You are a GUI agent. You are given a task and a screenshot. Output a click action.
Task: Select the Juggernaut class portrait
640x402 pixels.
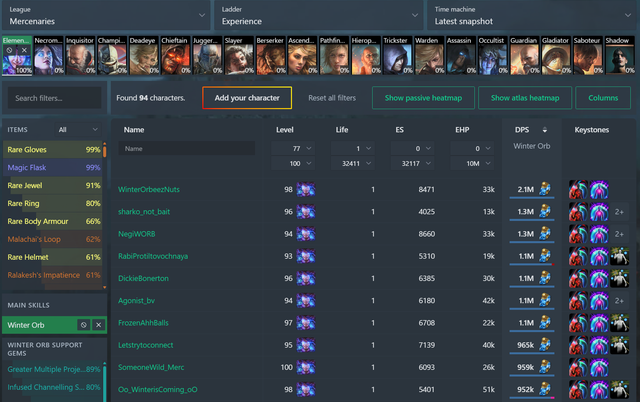click(207, 56)
